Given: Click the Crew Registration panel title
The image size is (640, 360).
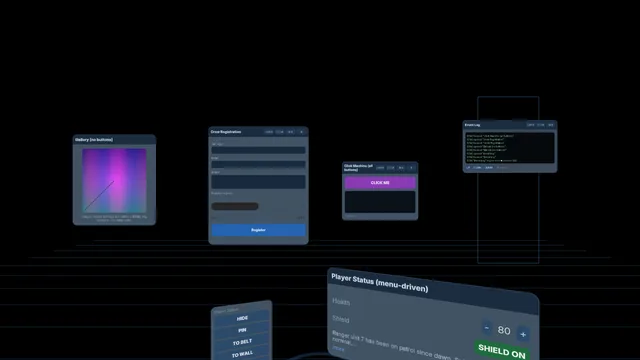Looking at the screenshot, I should click(226, 132).
